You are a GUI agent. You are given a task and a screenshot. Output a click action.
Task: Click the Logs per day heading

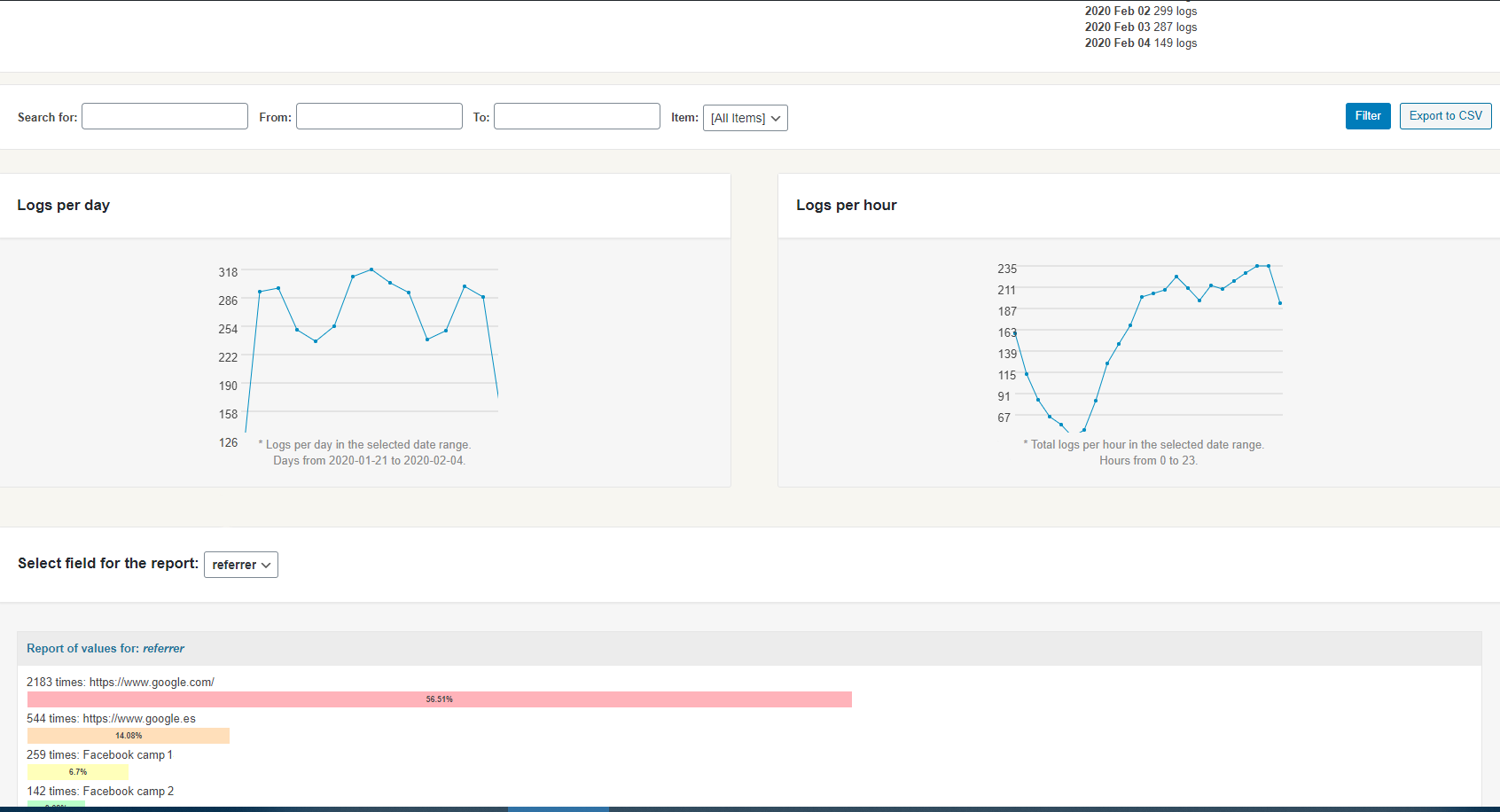coord(64,205)
